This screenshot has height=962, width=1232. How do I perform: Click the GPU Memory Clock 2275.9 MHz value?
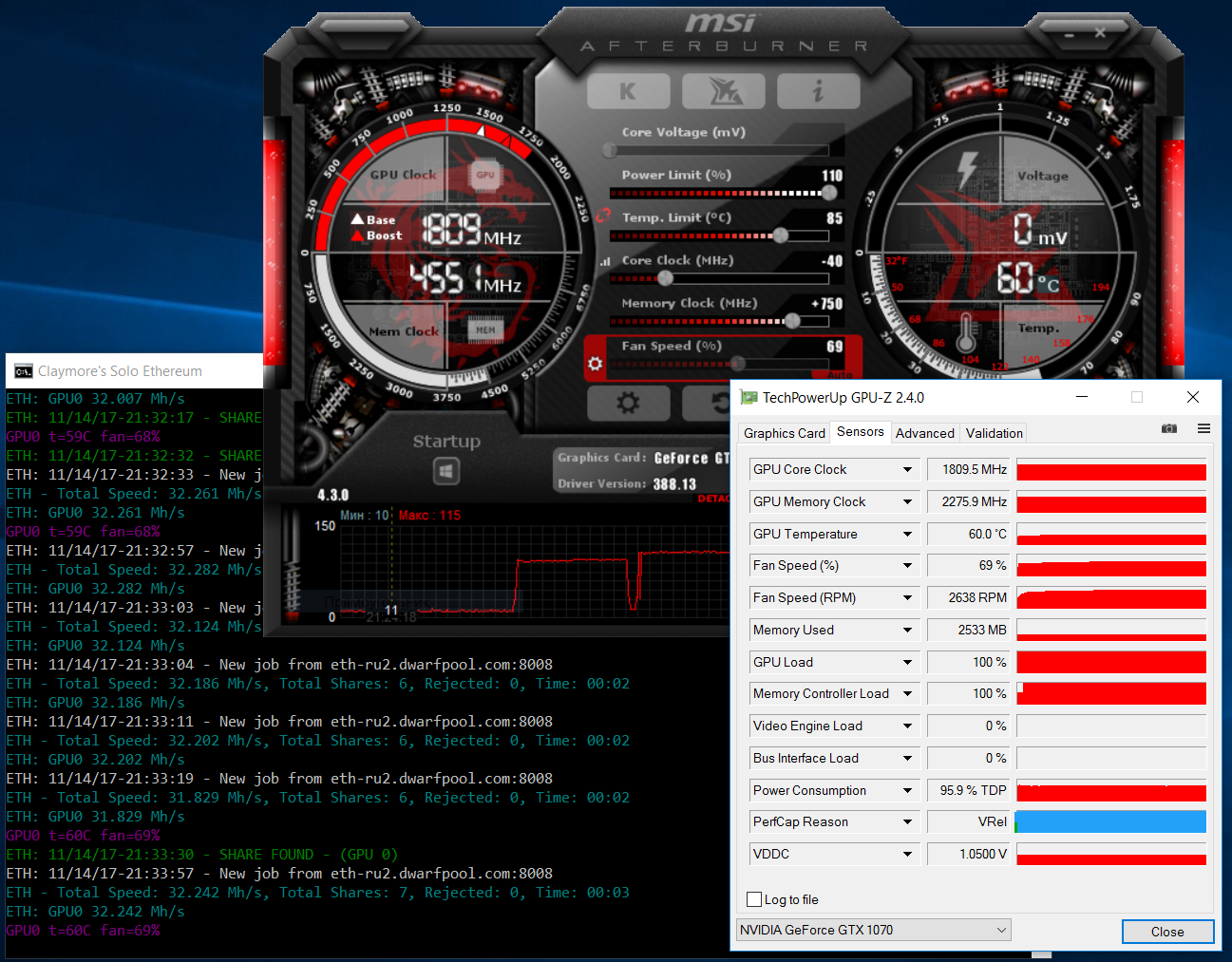(x=968, y=502)
